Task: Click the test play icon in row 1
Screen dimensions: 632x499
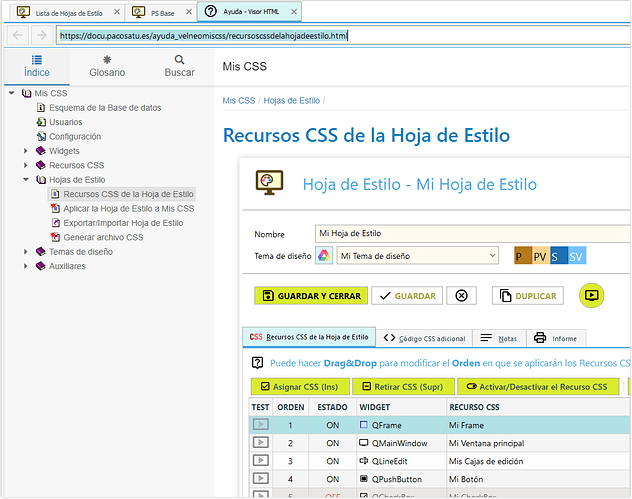Action: pyautogui.click(x=260, y=425)
